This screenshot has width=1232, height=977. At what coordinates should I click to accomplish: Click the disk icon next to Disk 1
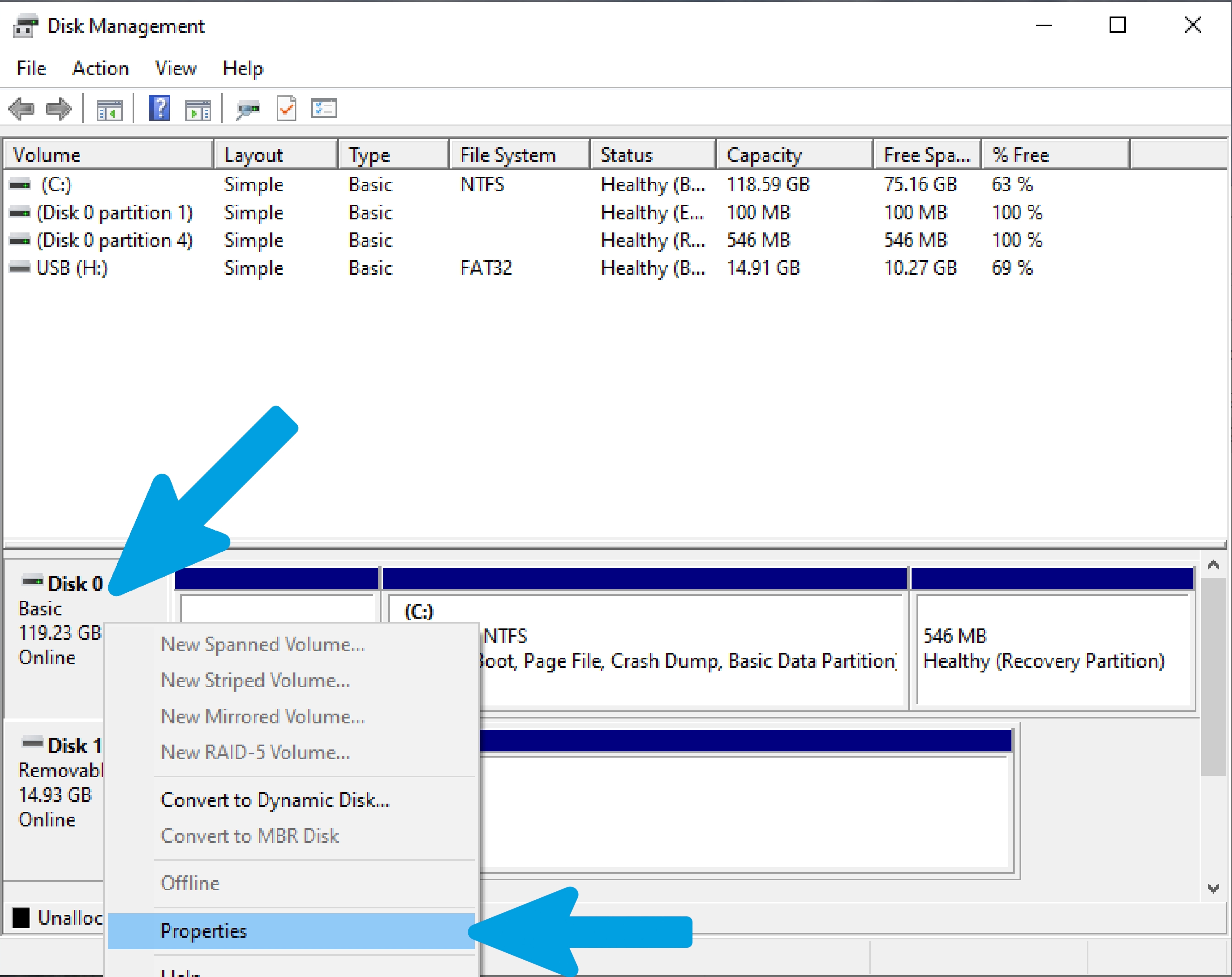pyautogui.click(x=33, y=743)
